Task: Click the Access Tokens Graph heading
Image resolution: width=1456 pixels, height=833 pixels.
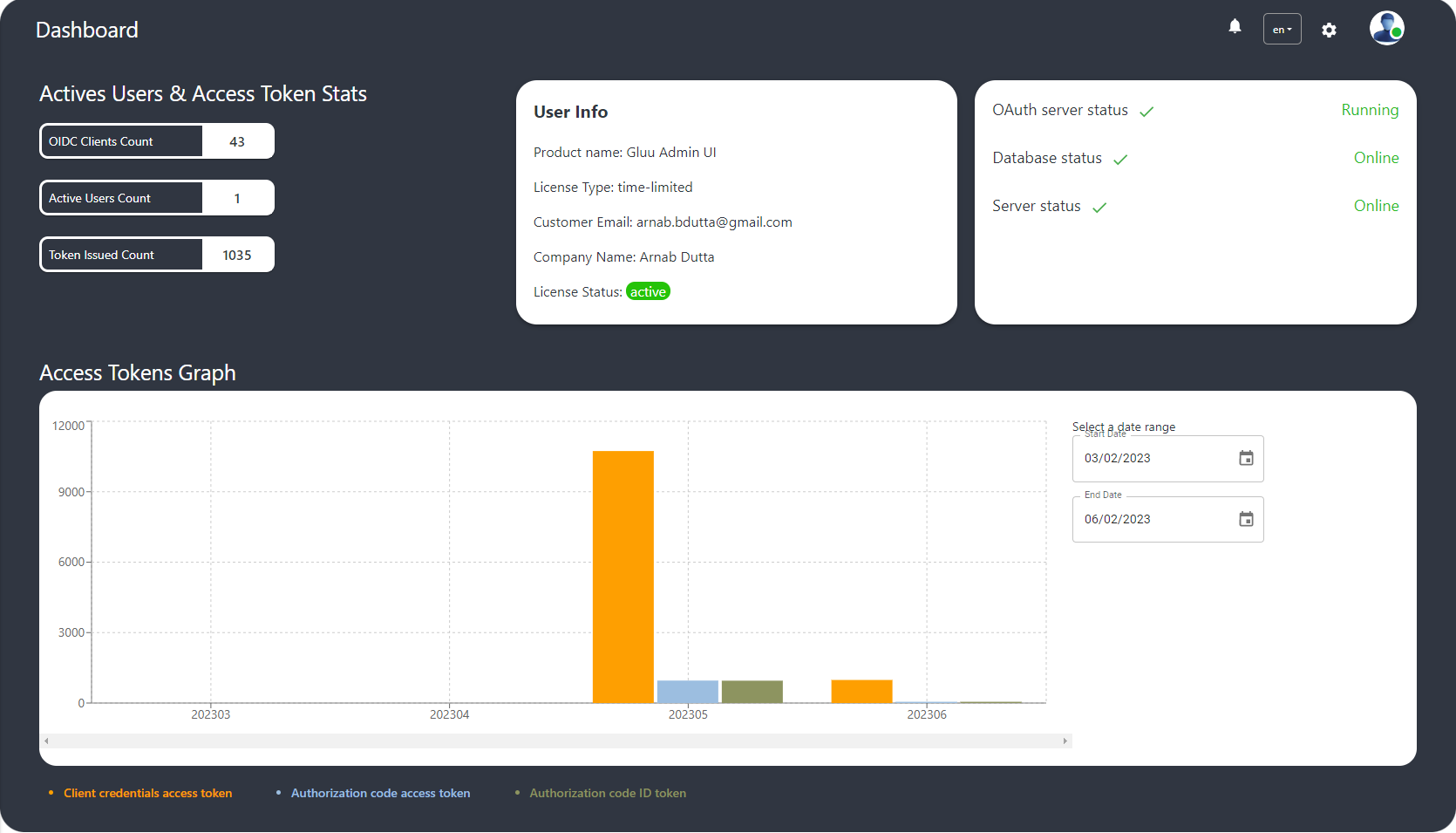Action: [x=138, y=372]
